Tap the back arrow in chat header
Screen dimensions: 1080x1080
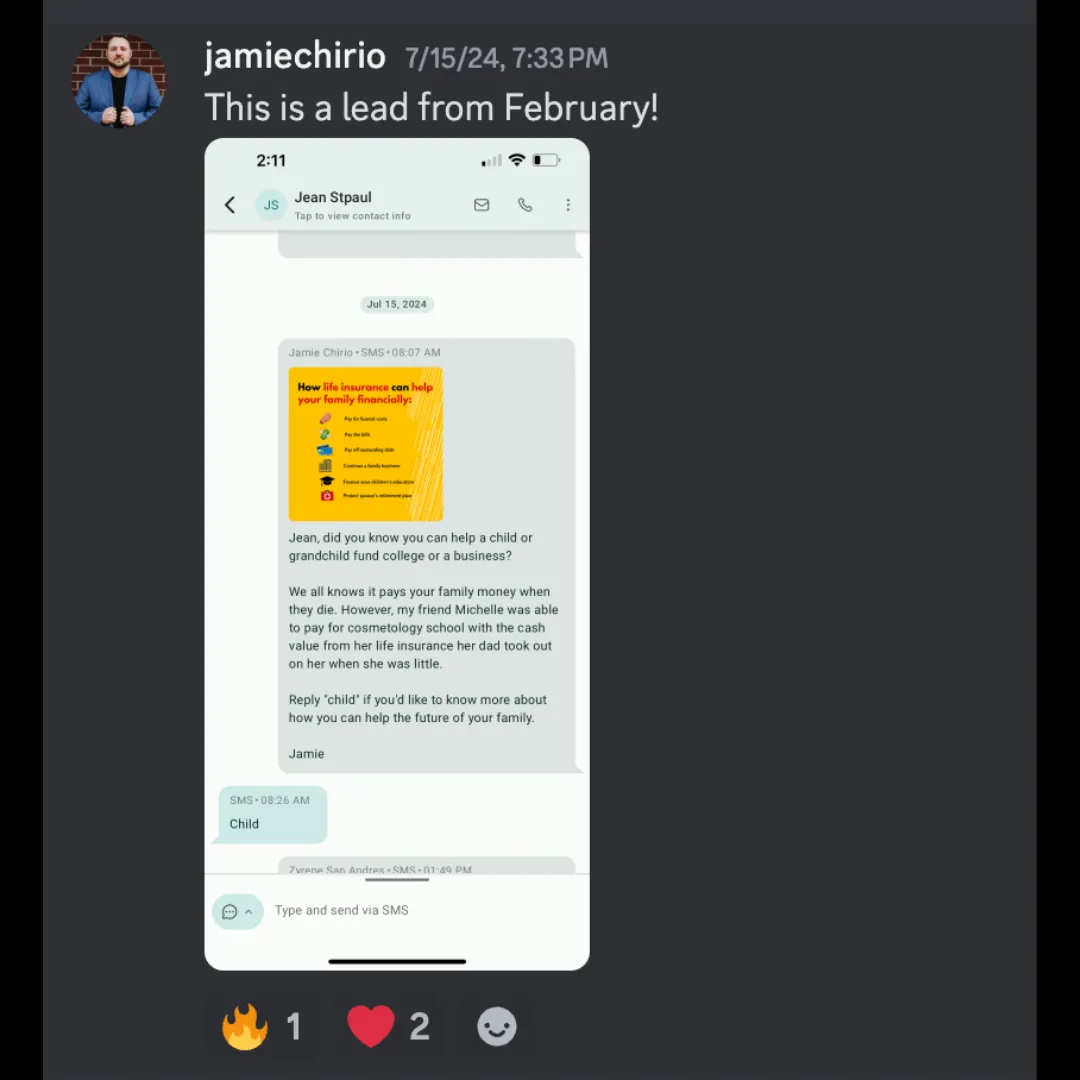coord(230,205)
